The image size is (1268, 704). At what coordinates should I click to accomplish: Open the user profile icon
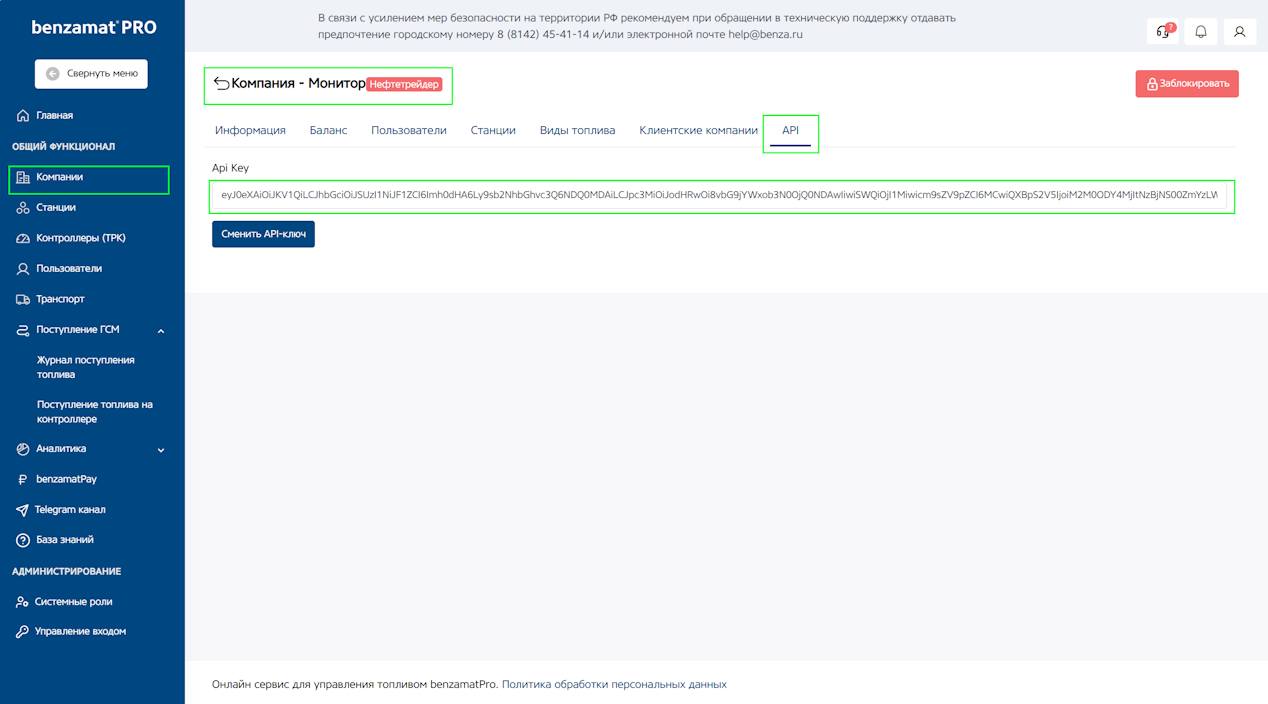(1239, 32)
